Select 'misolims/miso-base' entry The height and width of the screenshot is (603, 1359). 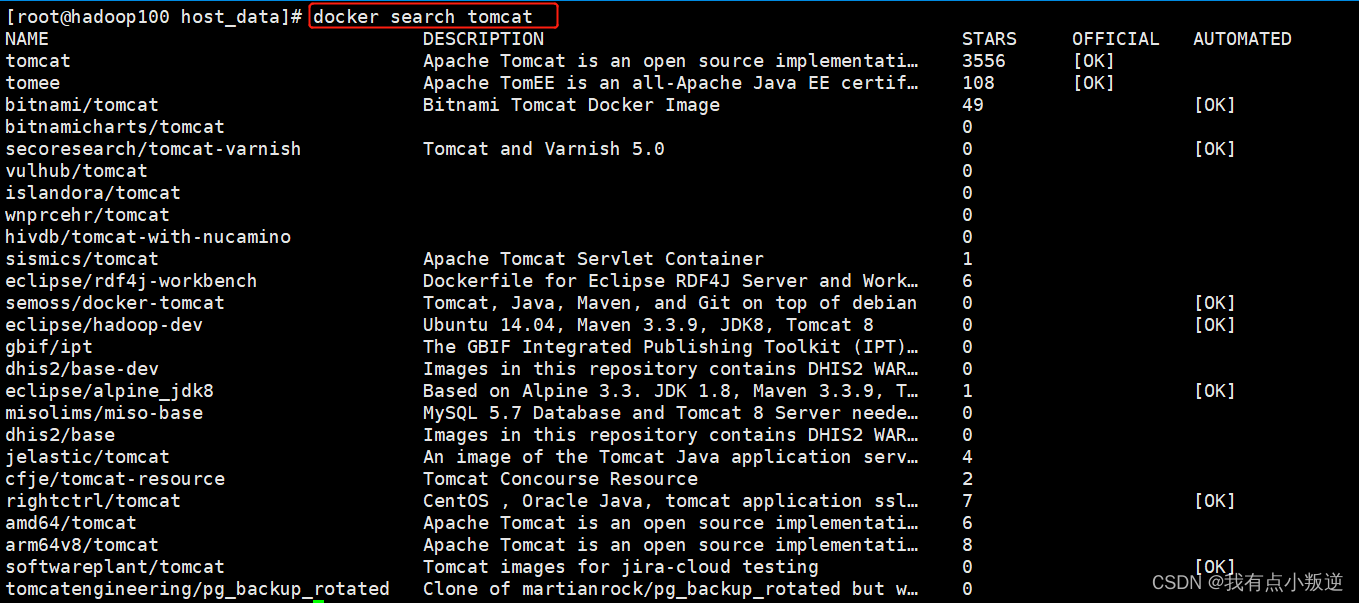point(104,413)
